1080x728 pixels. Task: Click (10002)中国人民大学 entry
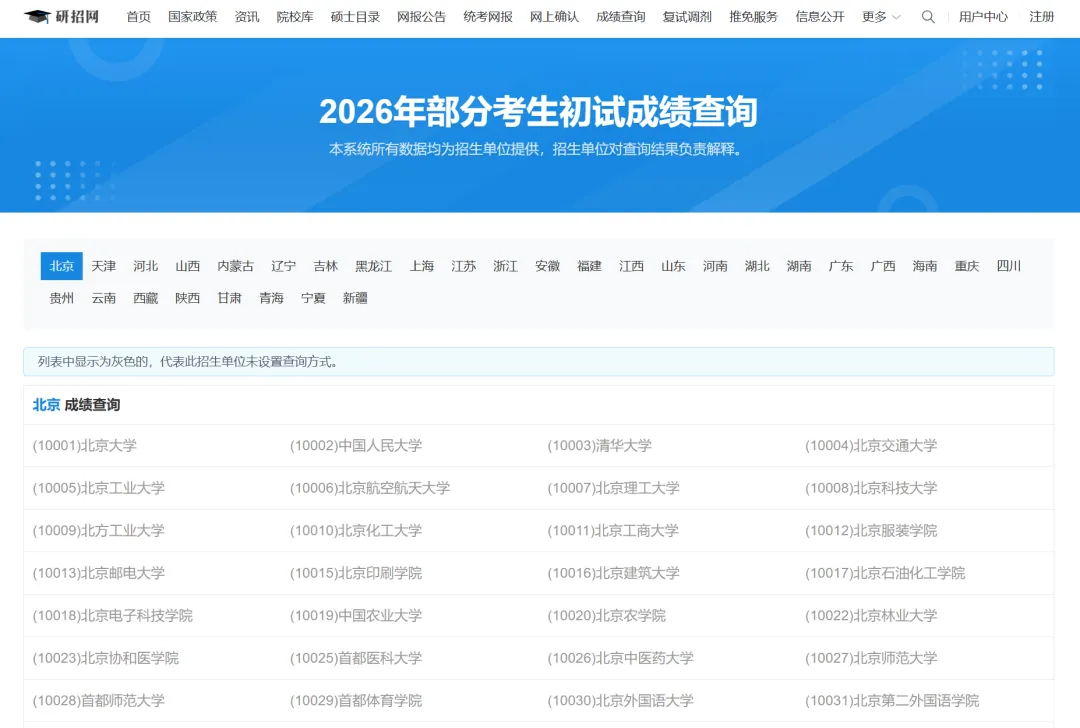[355, 446]
